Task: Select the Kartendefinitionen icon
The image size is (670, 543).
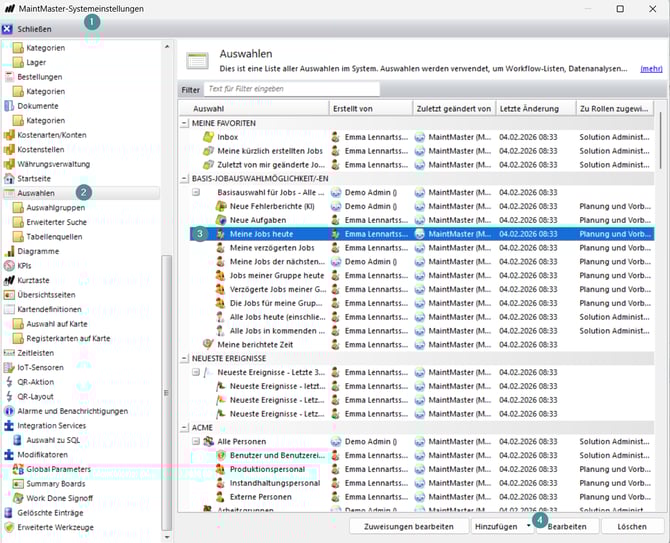Action: click(9, 309)
